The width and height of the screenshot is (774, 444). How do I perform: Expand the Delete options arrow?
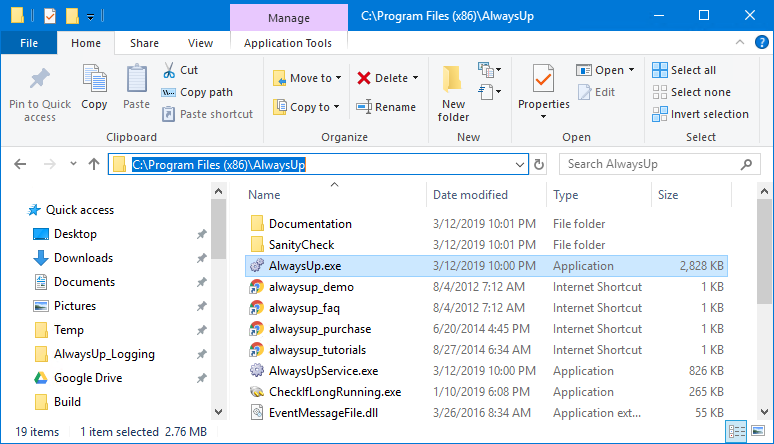coord(416,78)
